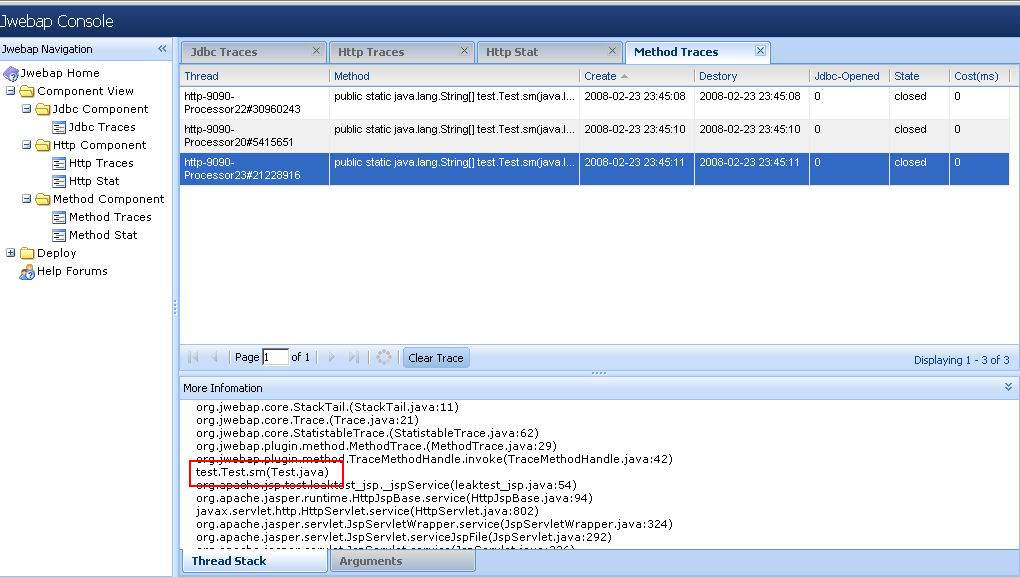
Task: Open the Help Forums entry
Action: [x=72, y=271]
